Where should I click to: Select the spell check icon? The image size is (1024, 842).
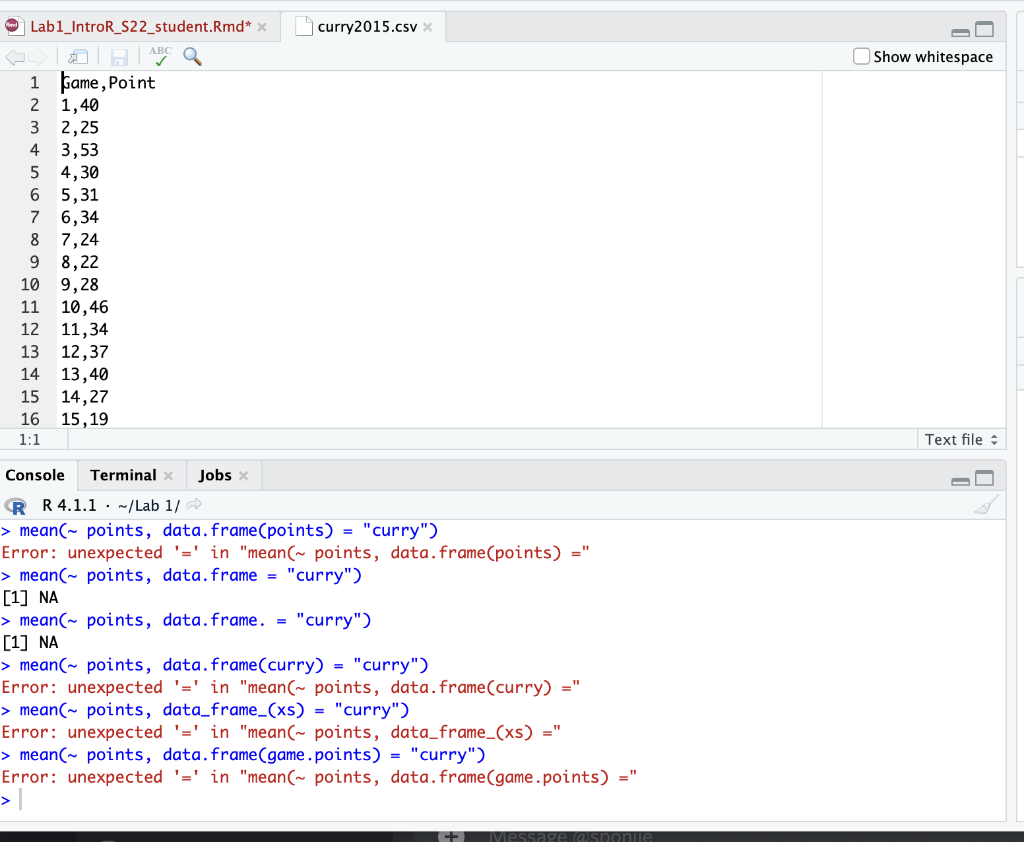pos(159,57)
